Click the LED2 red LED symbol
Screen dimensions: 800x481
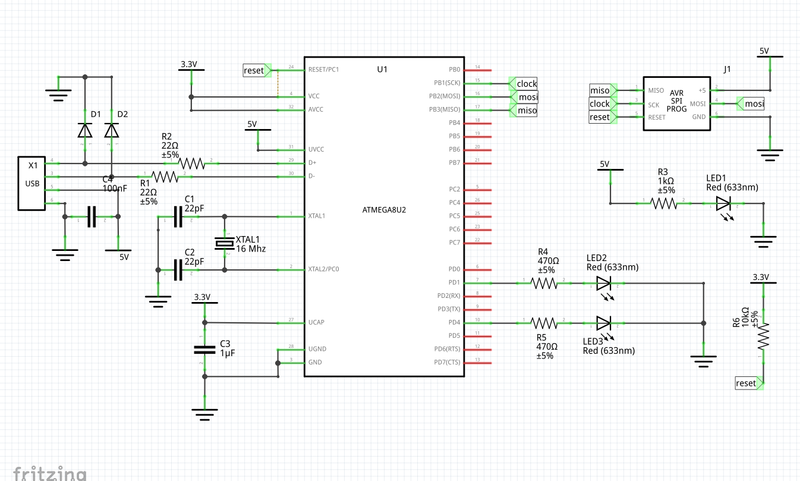(x=603, y=284)
